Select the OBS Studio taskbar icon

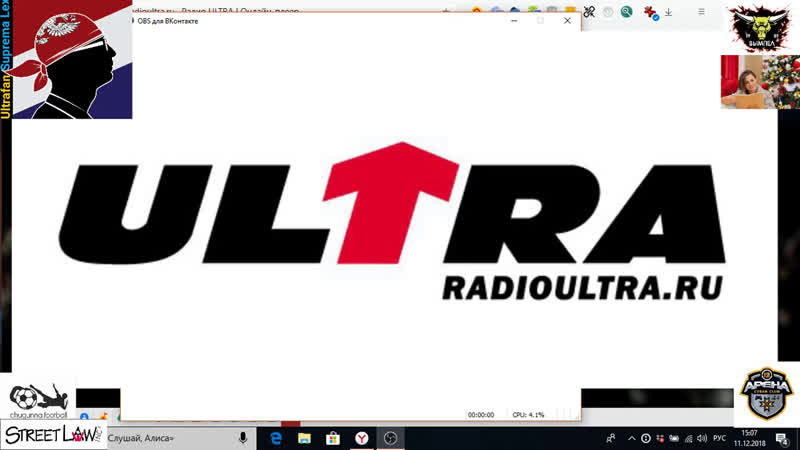[390, 438]
